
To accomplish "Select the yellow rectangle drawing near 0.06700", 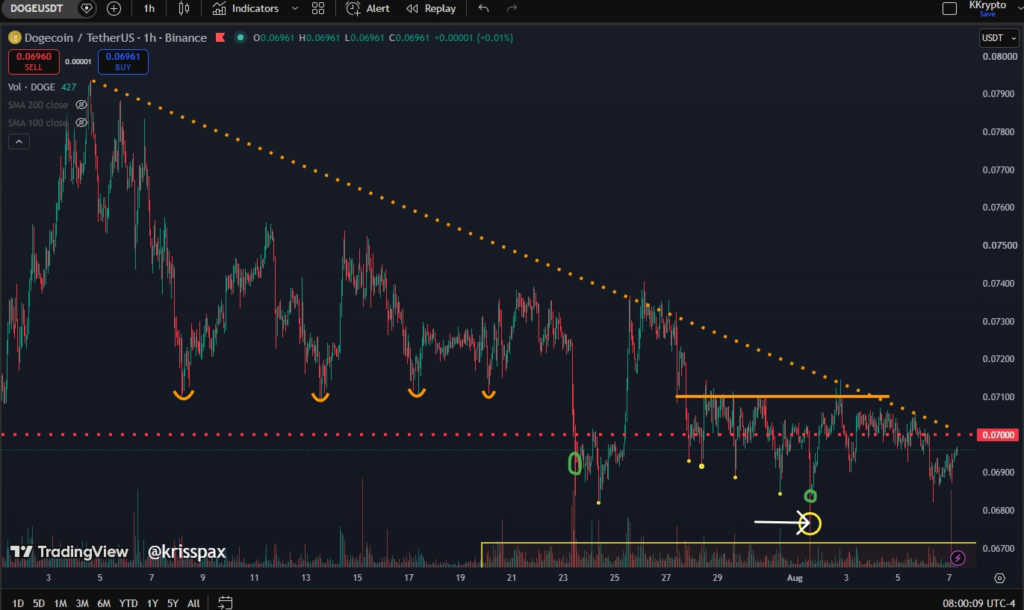I will [x=728, y=554].
